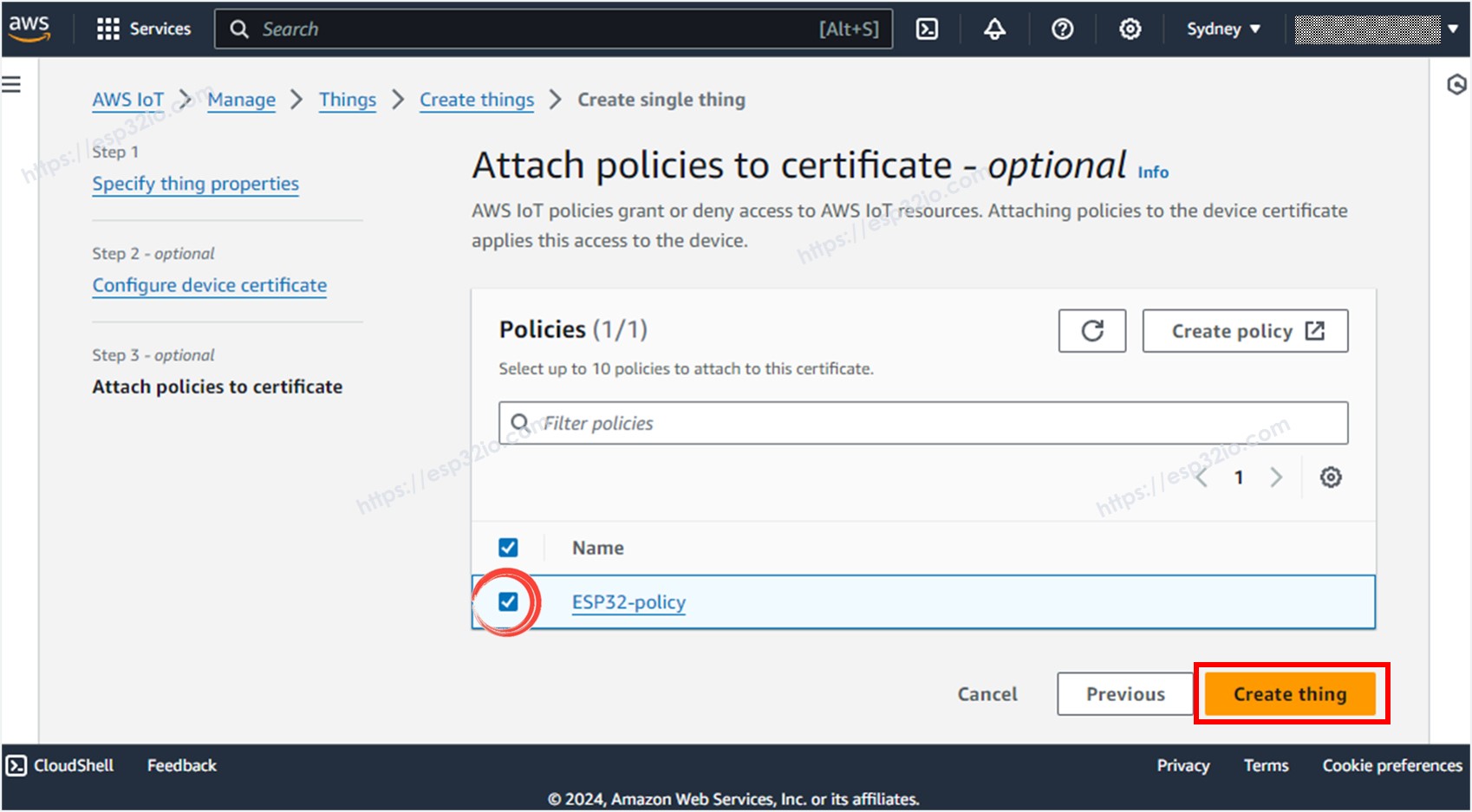The height and width of the screenshot is (812, 1472).
Task: Open the policies table preferences gear
Action: click(1331, 477)
